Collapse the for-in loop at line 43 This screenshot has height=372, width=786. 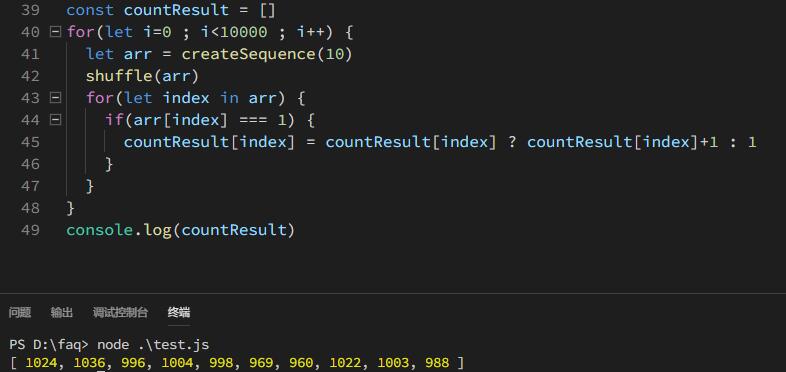pyautogui.click(x=55, y=98)
